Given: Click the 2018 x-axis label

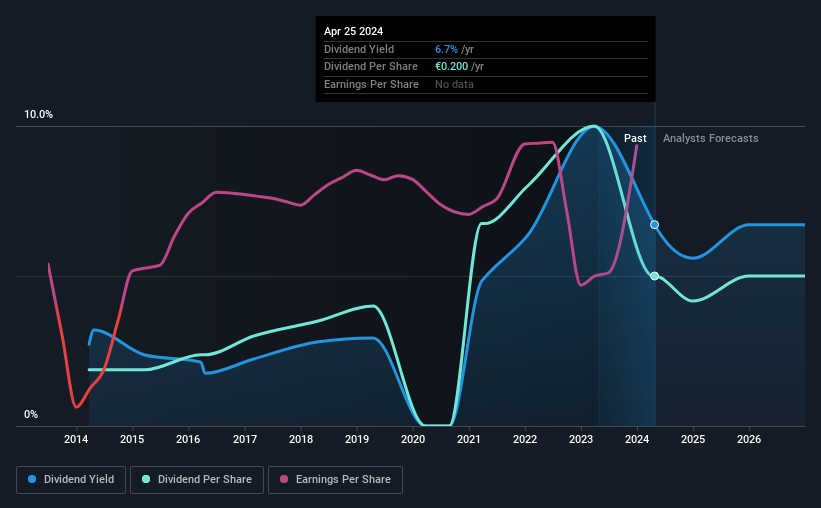Looking at the screenshot, I should coord(301,439).
